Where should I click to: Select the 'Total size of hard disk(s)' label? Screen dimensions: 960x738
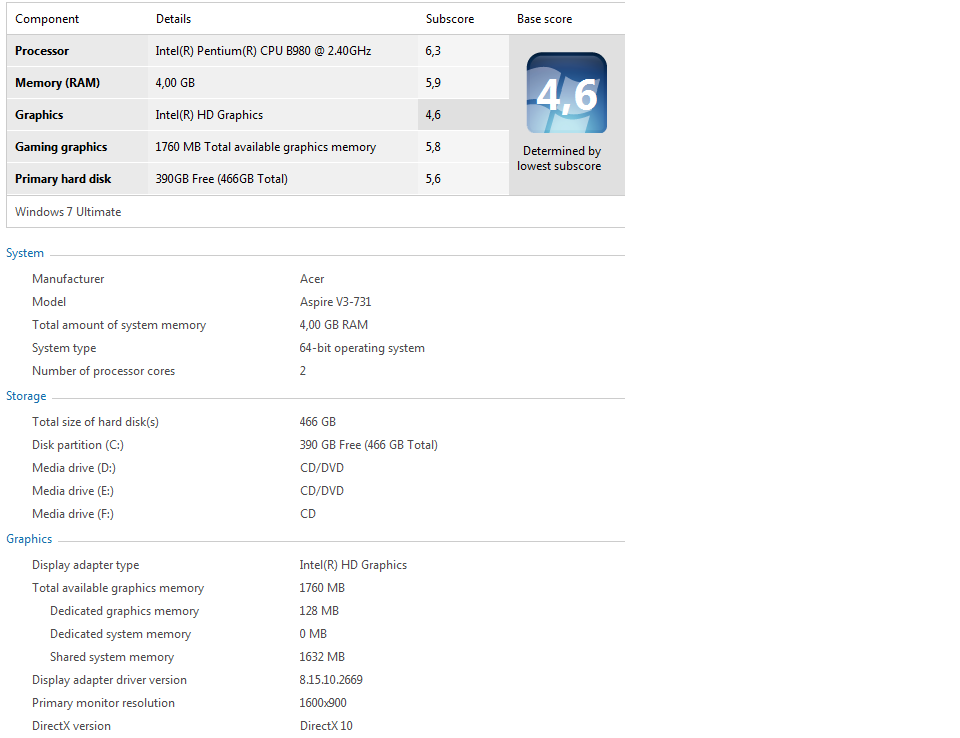(x=96, y=422)
